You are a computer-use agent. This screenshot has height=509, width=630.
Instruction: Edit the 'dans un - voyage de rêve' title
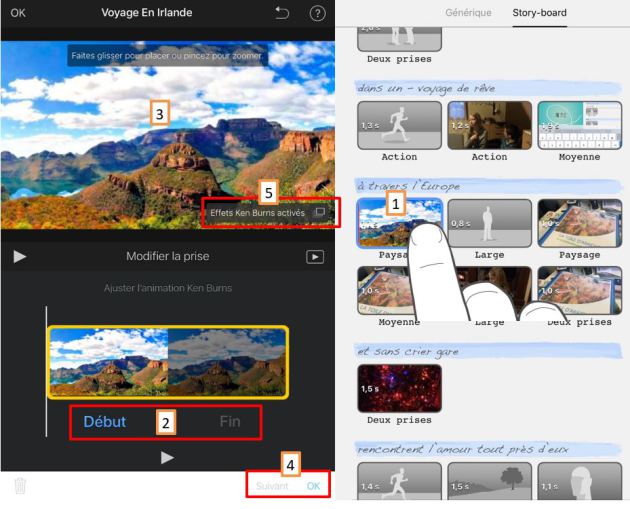click(488, 88)
